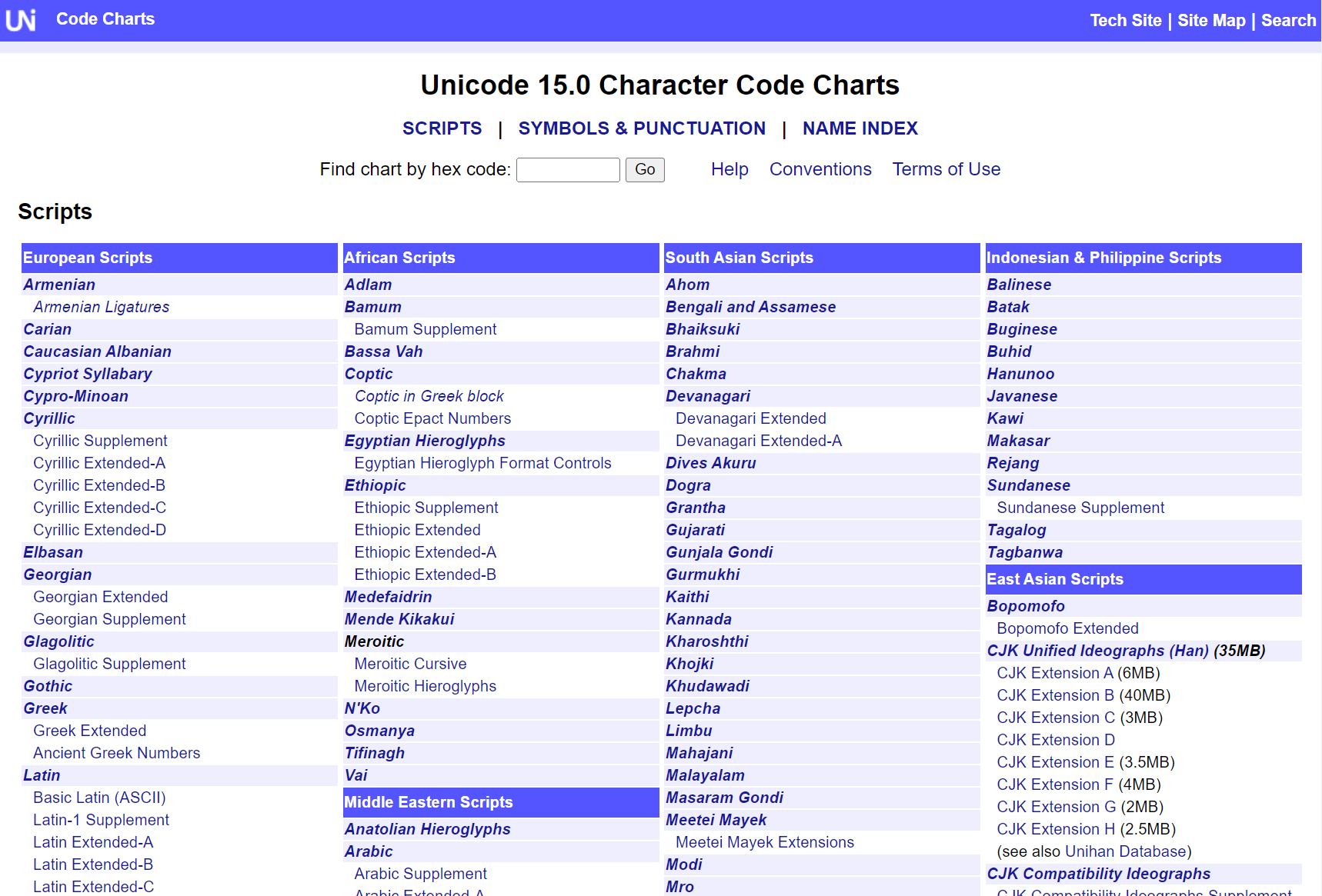Focus the hex code input field
This screenshot has width=1322, height=896.
(568, 170)
